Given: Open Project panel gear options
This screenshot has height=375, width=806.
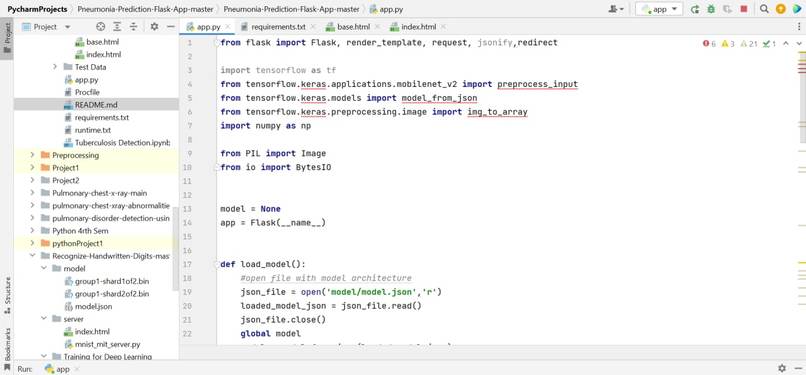Looking at the screenshot, I should [154, 27].
